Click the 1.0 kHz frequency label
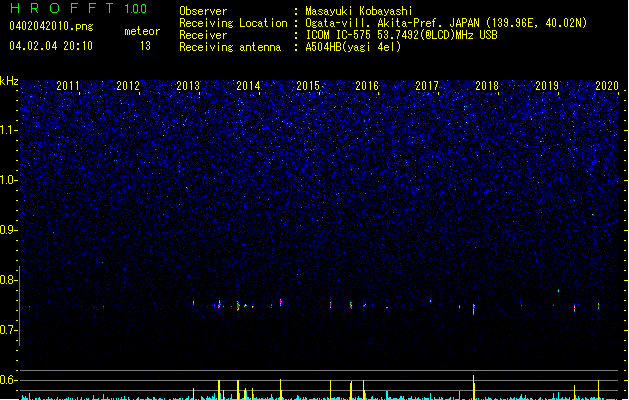Viewport: 629px width, 400px height. (8, 180)
